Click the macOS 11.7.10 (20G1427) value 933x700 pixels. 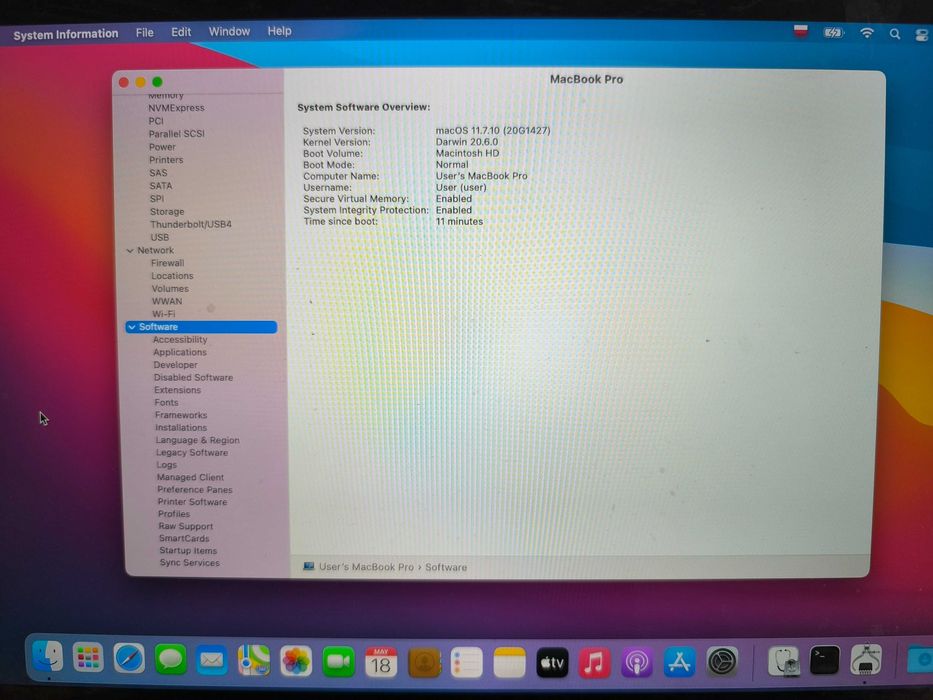493,130
